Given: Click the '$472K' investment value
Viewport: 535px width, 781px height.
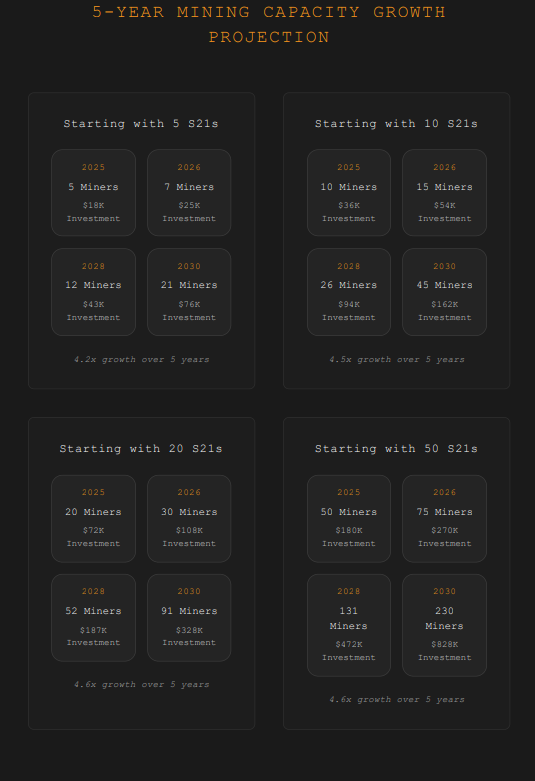Looking at the screenshot, I should pyautogui.click(x=349, y=644).
